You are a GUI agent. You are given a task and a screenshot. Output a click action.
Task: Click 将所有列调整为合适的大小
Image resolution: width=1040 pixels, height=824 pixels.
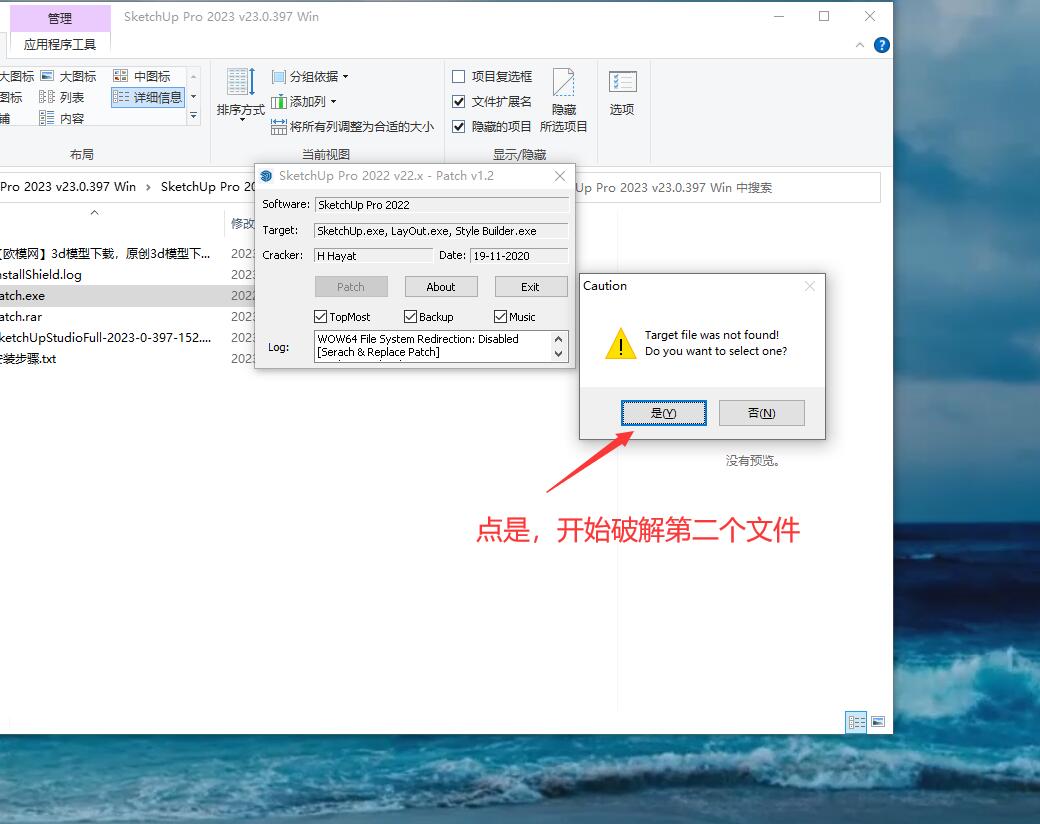(x=352, y=127)
